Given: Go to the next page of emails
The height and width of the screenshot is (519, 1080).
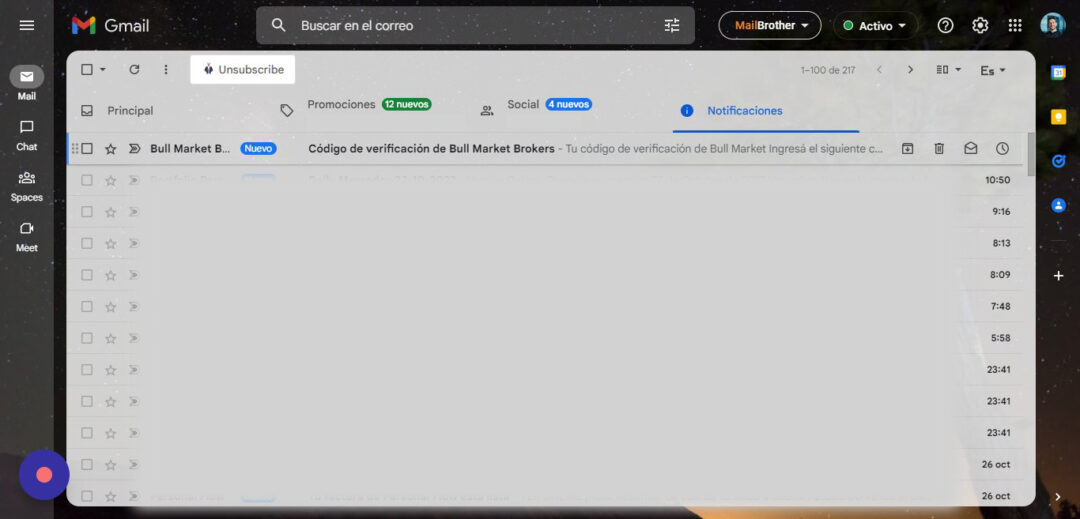Looking at the screenshot, I should click(910, 70).
